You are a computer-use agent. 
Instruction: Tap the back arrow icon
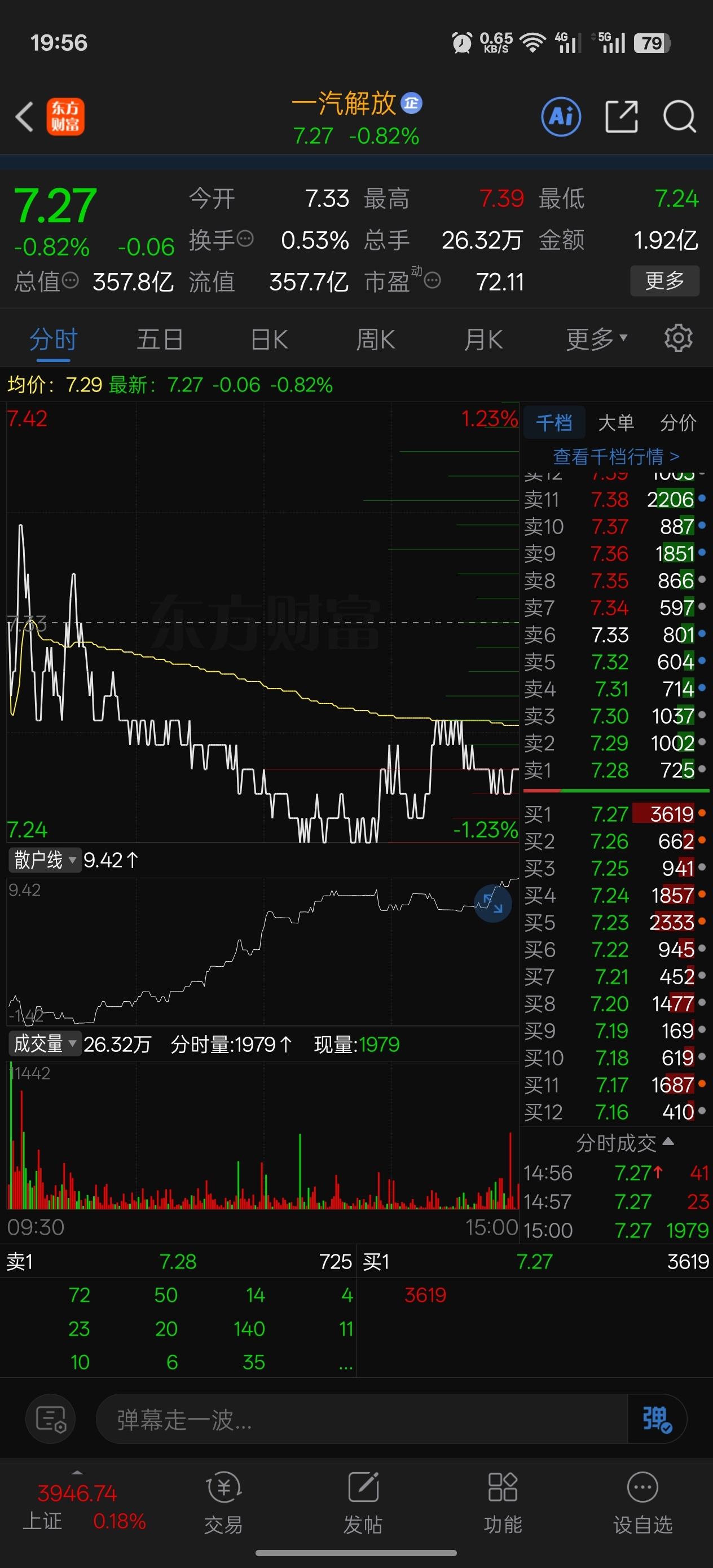pos(24,116)
